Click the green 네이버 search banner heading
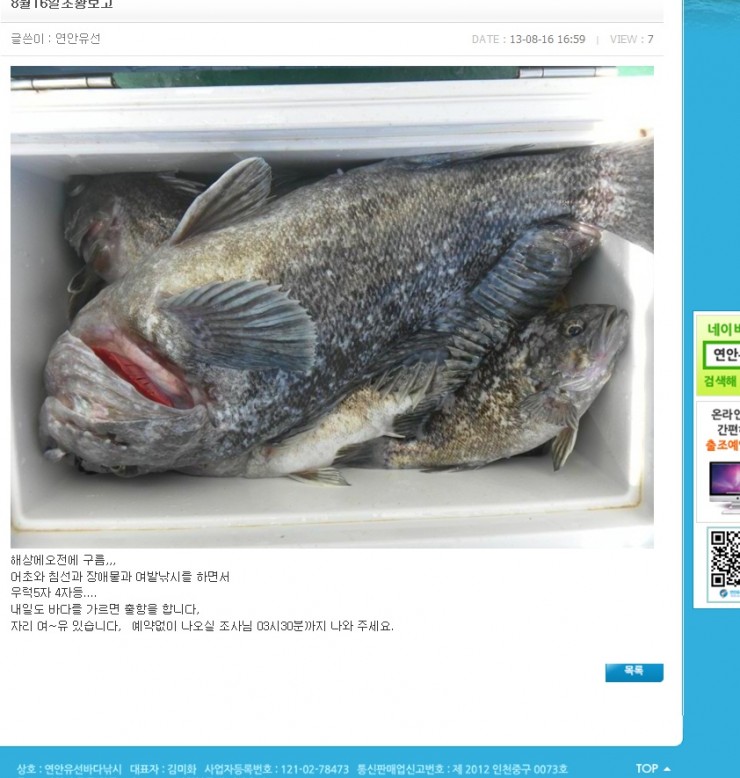740x778 pixels. click(724, 329)
